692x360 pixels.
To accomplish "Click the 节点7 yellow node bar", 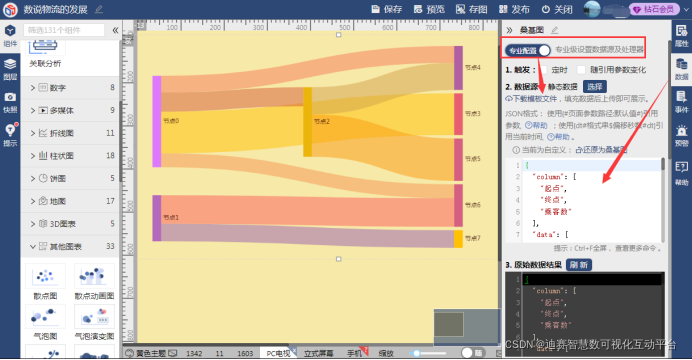I will pos(459,239).
